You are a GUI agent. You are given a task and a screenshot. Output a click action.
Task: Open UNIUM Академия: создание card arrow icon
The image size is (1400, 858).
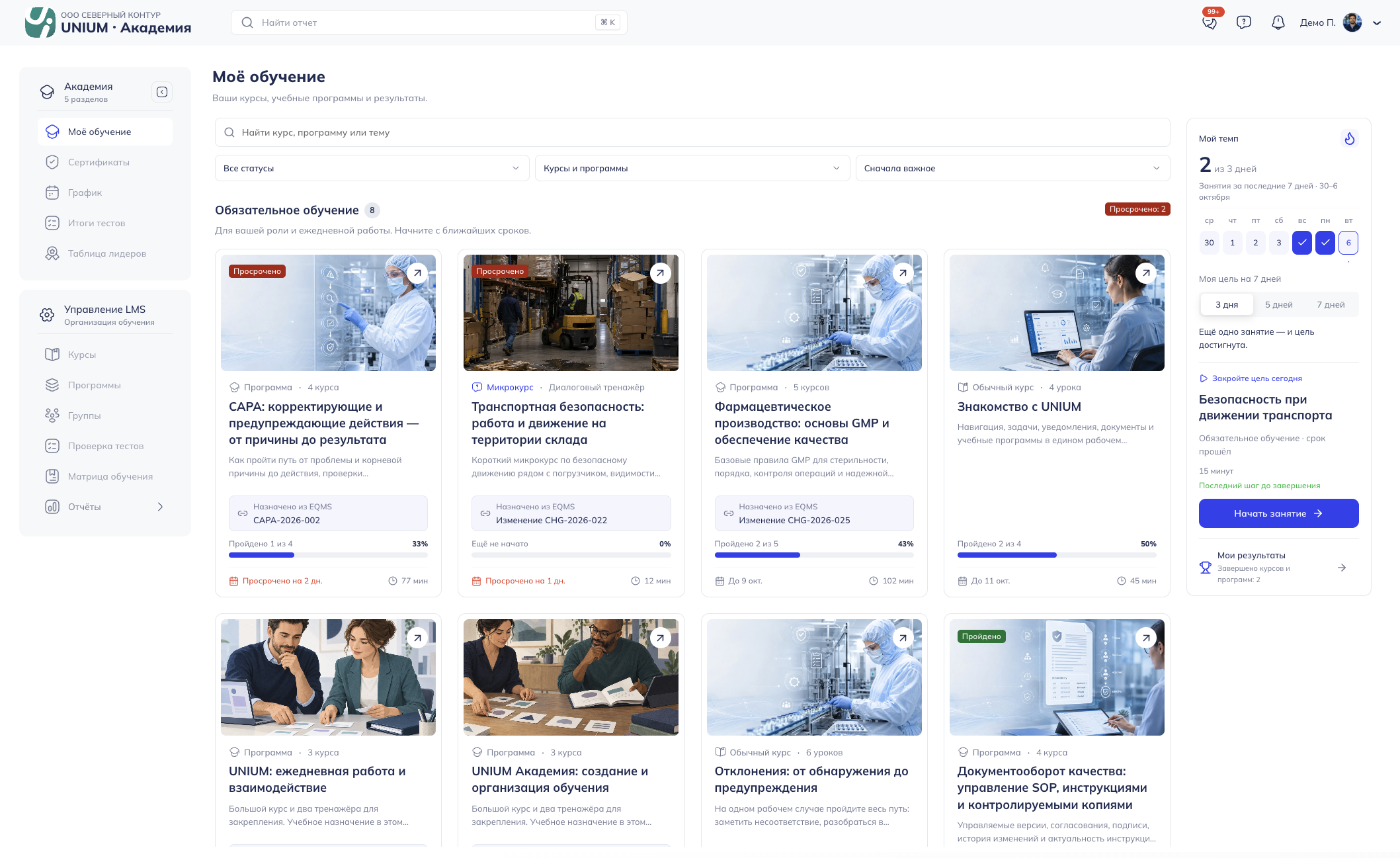(x=660, y=638)
